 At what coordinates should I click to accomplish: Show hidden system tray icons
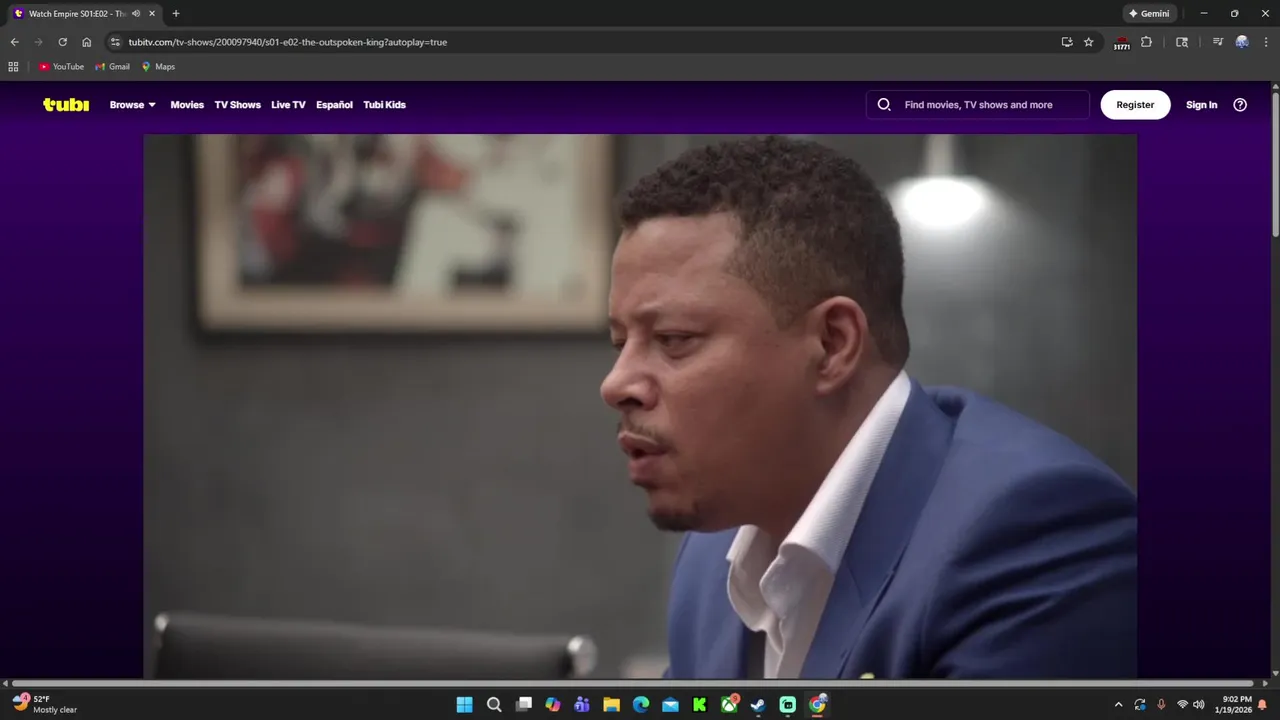(1118, 705)
